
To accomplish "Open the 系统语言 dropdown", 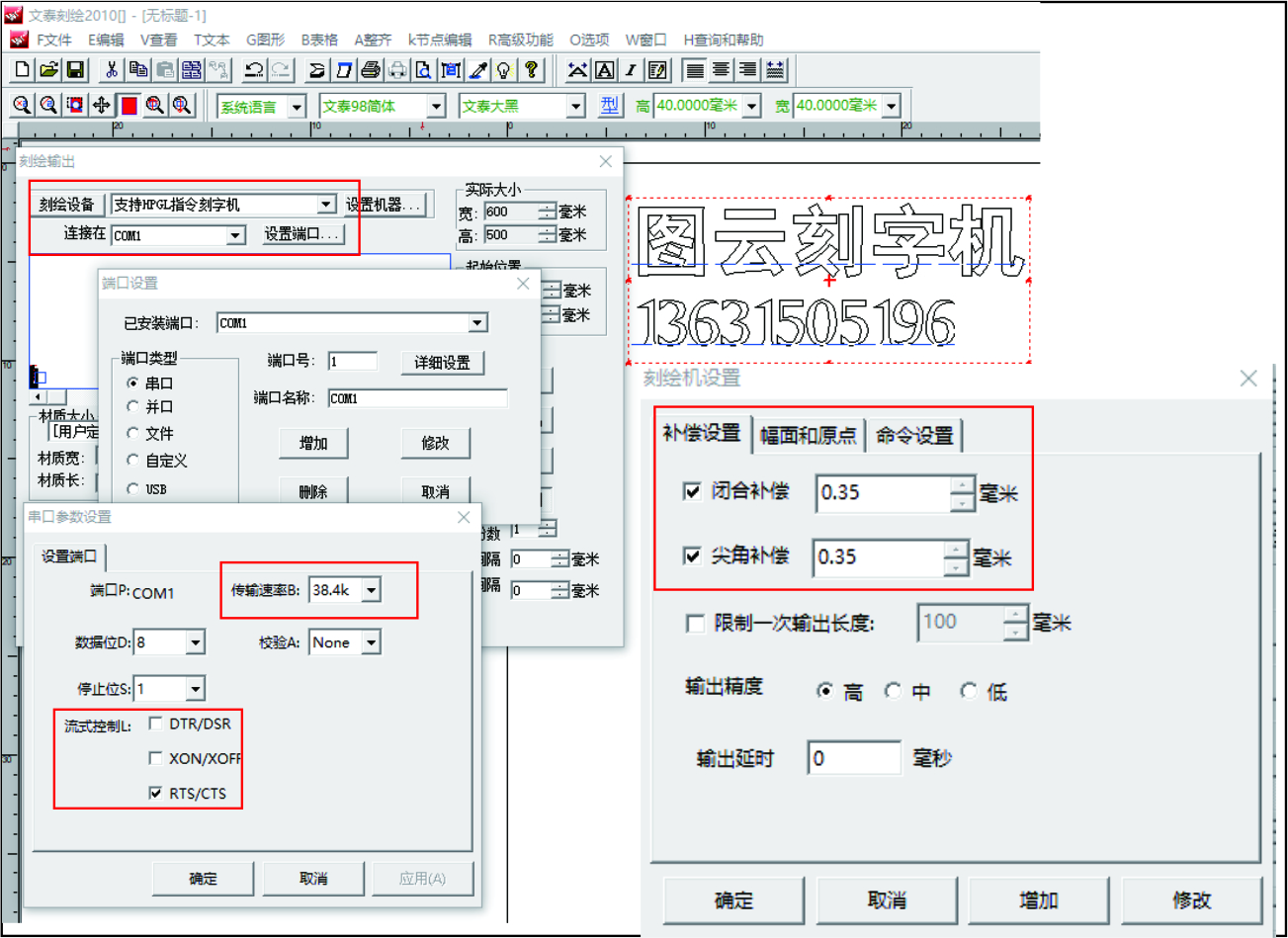I will 297,106.
